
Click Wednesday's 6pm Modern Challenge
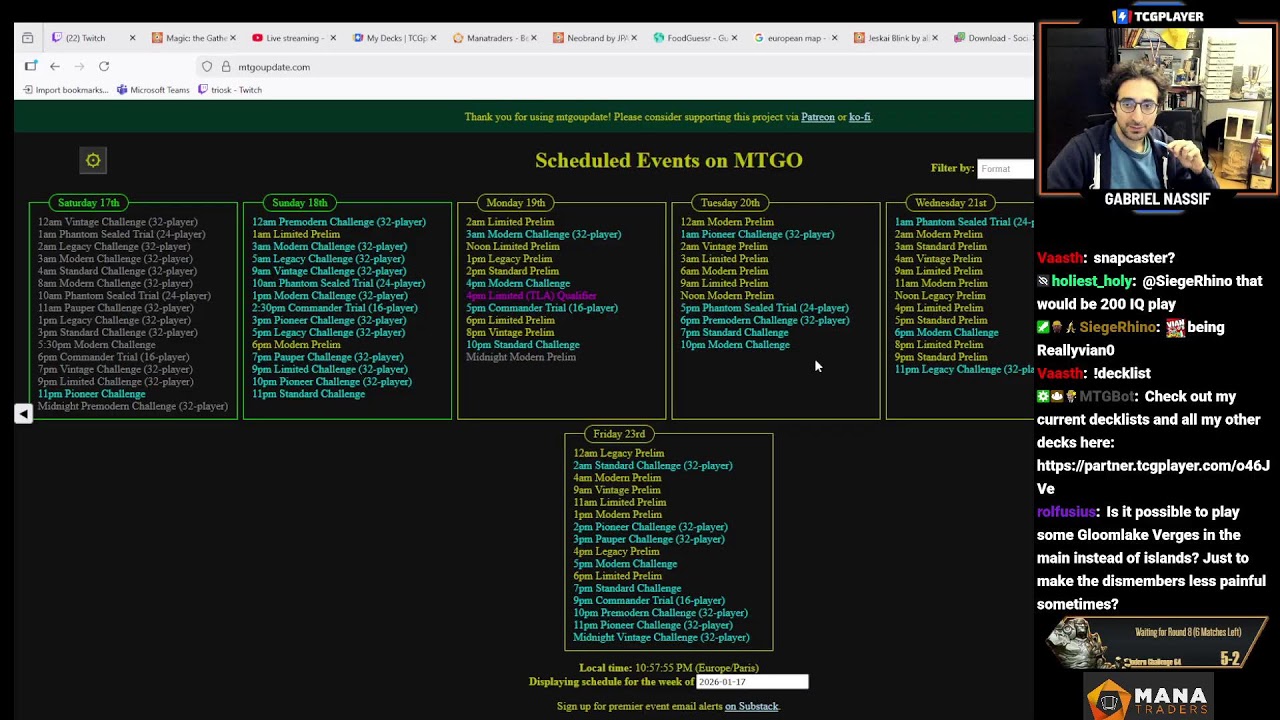point(946,333)
